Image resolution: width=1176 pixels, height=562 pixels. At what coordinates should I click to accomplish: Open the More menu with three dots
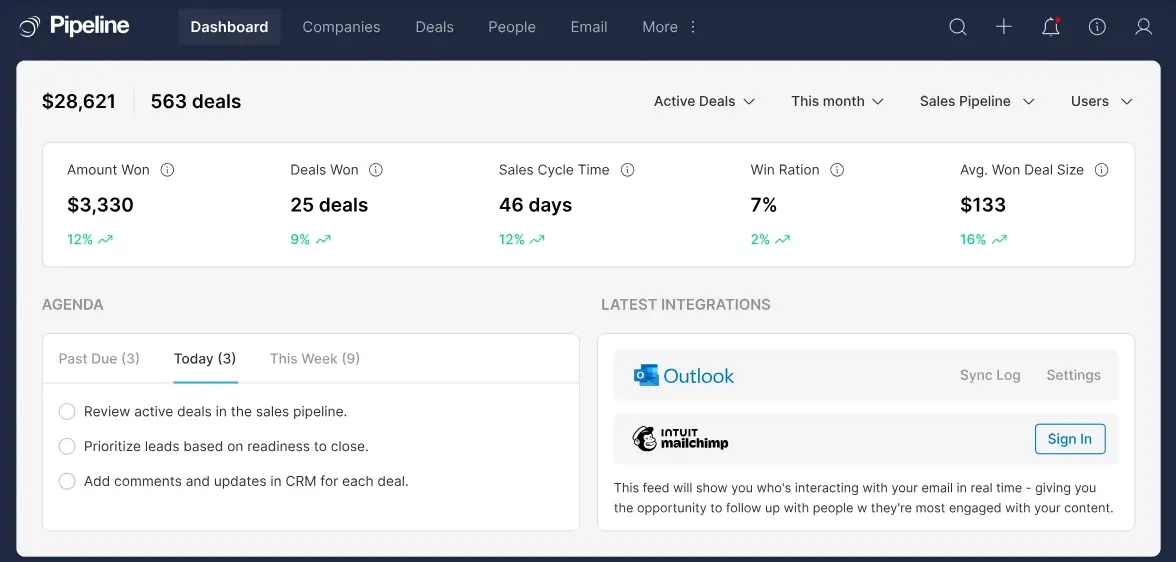(669, 27)
